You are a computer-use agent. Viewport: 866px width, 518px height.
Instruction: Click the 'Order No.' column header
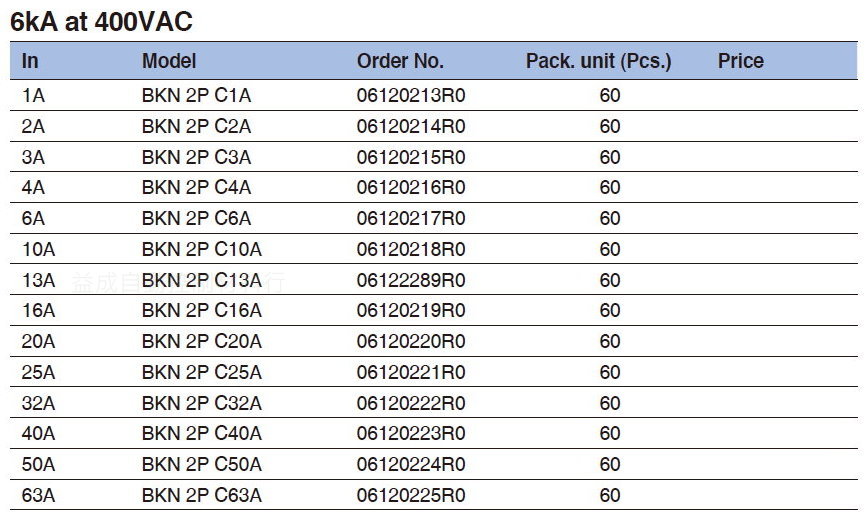coord(400,61)
